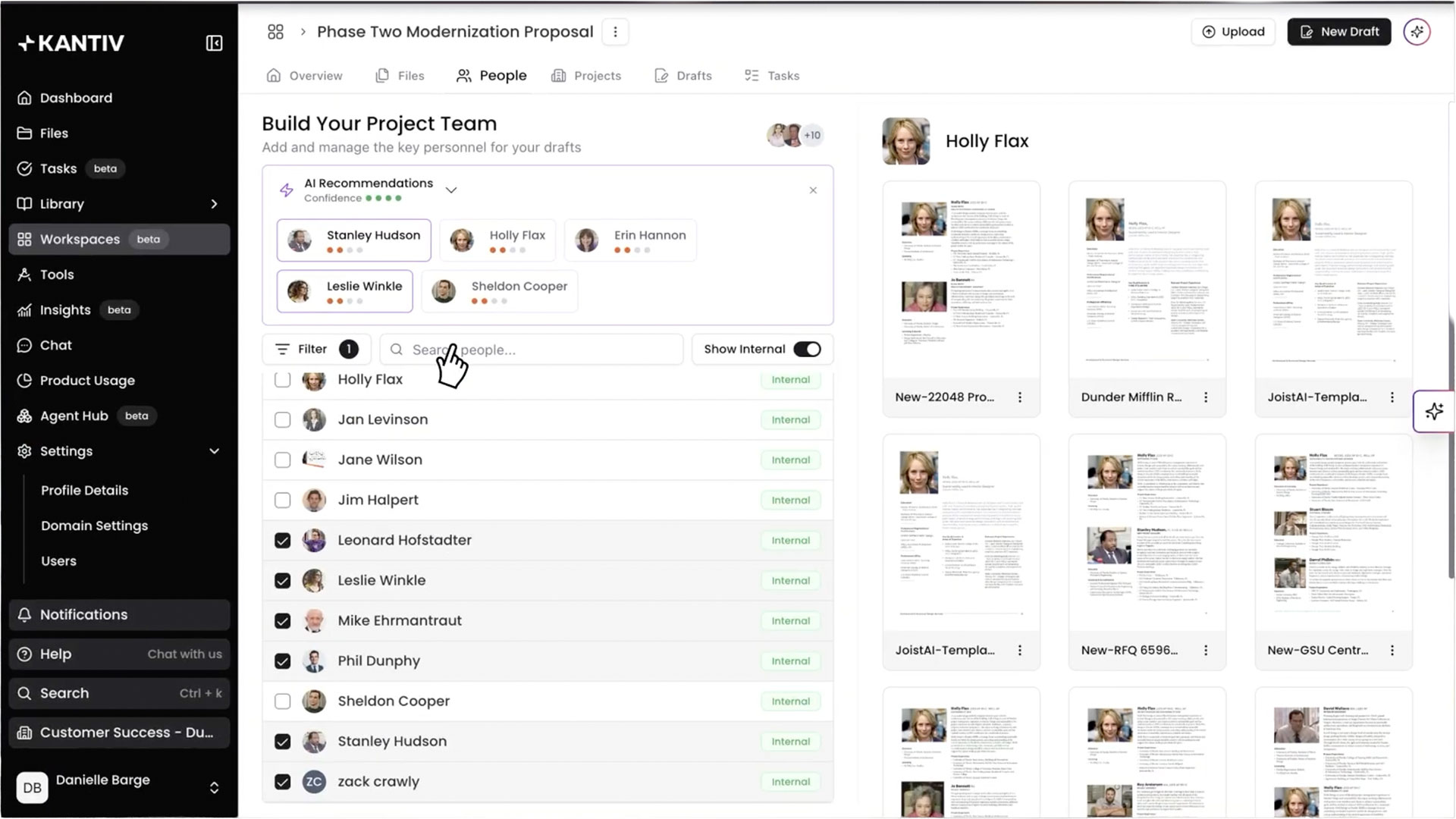
Task: Open Chat in the sidebar
Action: [119, 345]
